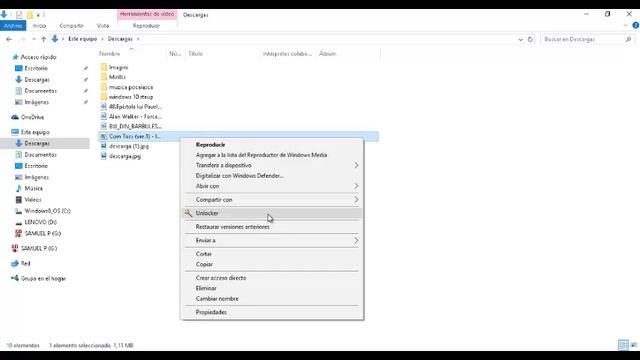Switch to the Compartir ribbon tab
The width and height of the screenshot is (640, 360).
coord(71,26)
